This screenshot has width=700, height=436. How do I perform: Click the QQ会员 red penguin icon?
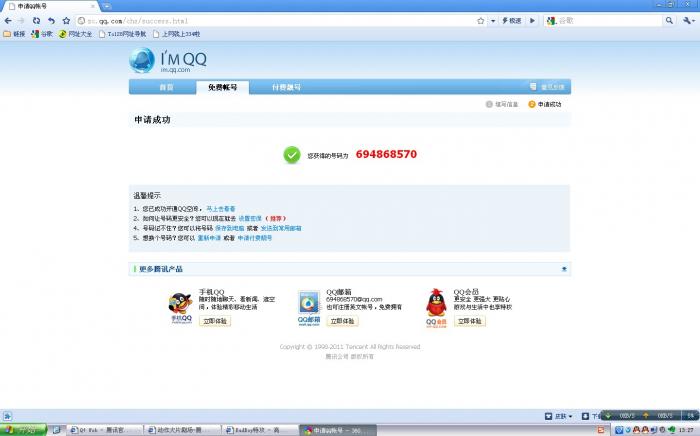point(436,308)
